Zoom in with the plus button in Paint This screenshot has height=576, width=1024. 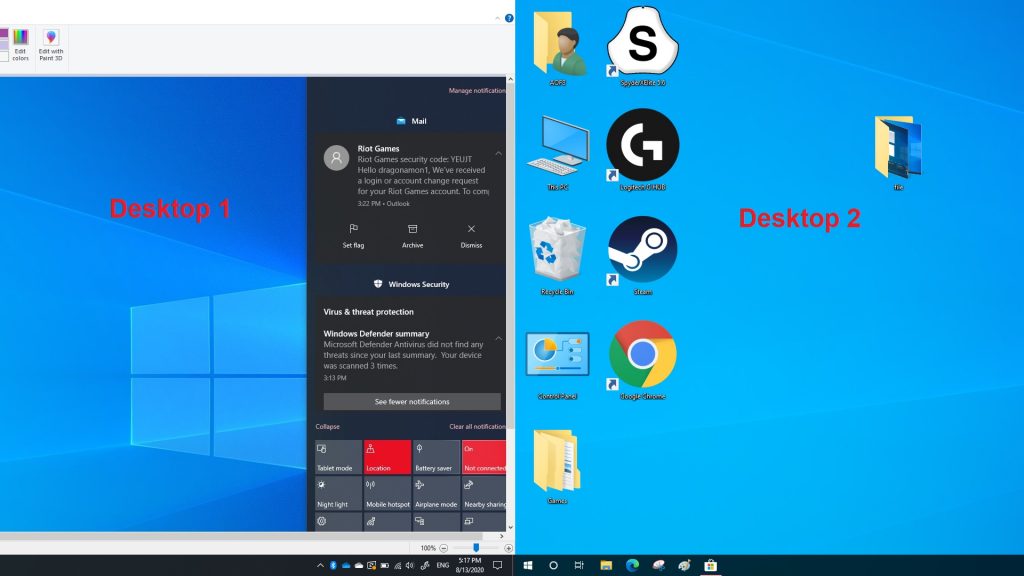508,549
